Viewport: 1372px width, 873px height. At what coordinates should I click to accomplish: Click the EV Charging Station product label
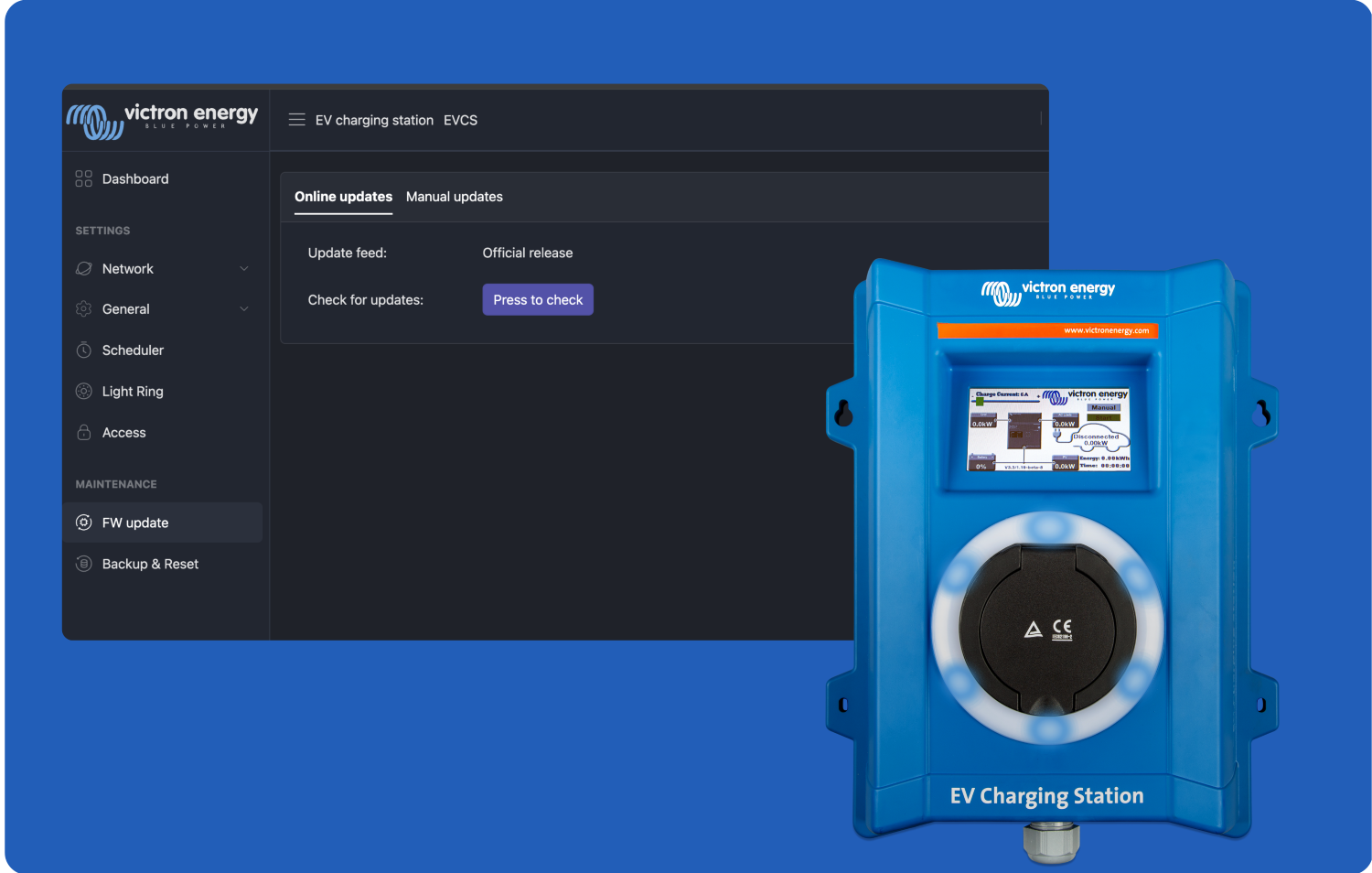click(x=1047, y=796)
